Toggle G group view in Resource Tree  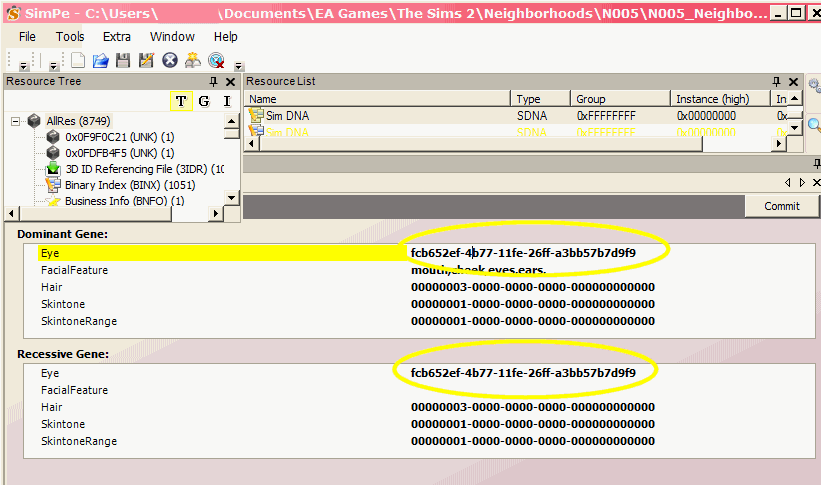pyautogui.click(x=204, y=101)
